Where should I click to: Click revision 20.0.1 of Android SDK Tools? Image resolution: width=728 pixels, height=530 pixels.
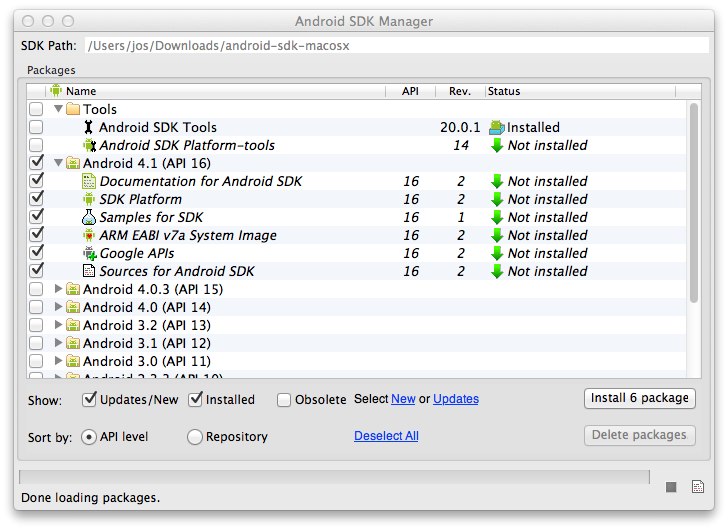point(460,127)
